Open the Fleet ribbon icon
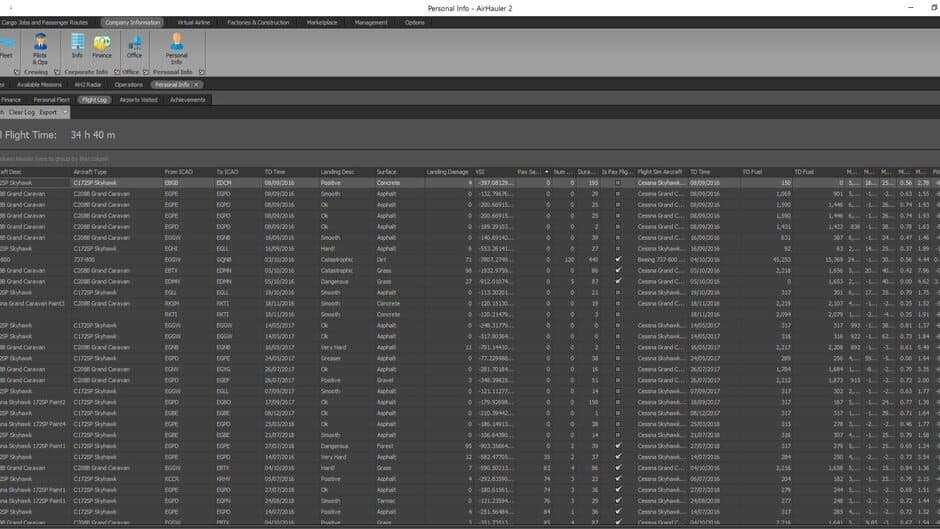Screen dimensions: 940x529 pos(7,46)
